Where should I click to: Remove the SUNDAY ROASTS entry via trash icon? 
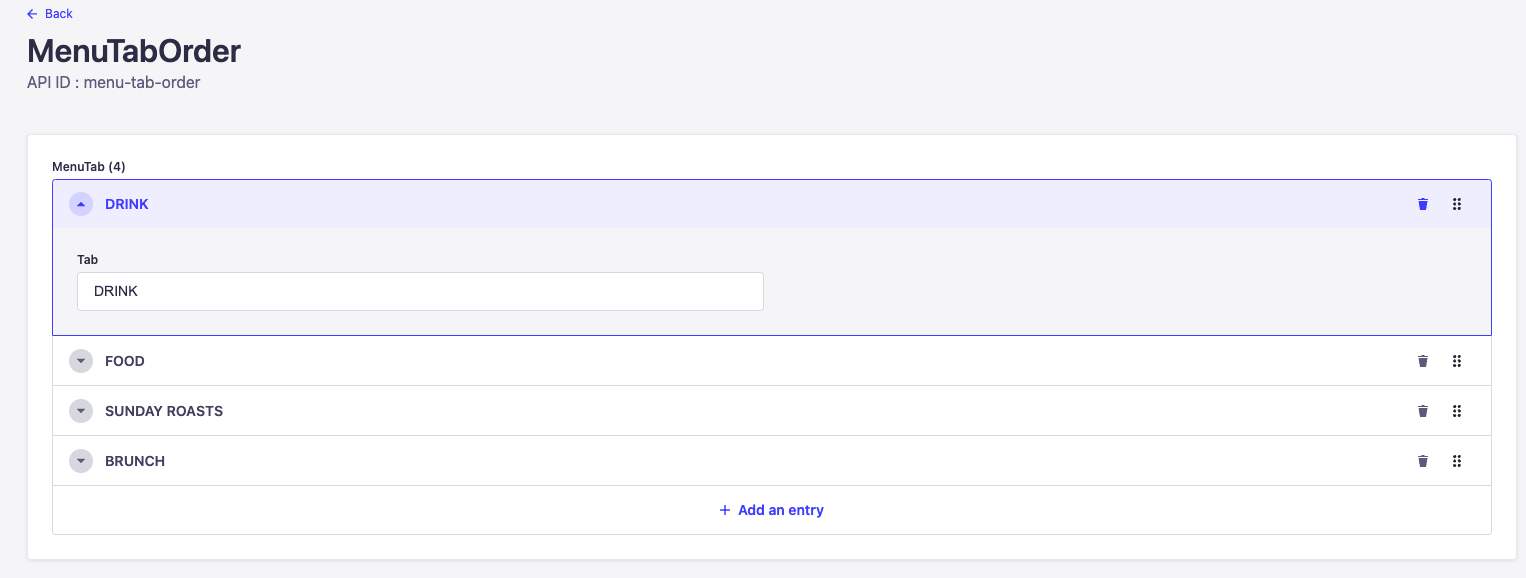(1423, 411)
